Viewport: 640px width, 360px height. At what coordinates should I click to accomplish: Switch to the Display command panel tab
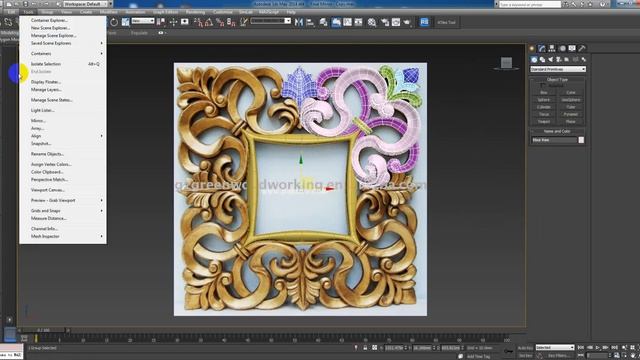(572, 48)
